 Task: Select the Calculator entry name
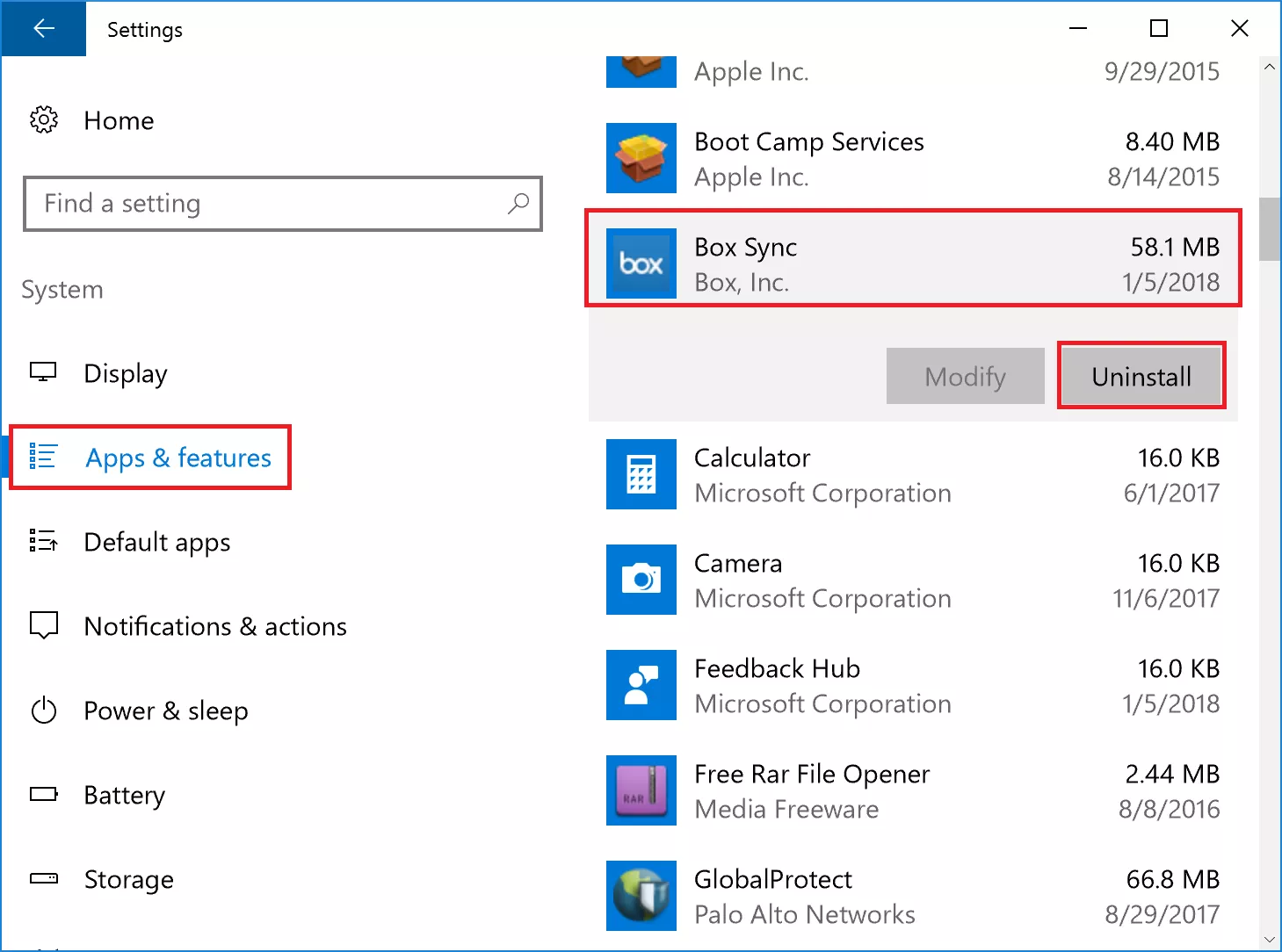click(x=752, y=458)
